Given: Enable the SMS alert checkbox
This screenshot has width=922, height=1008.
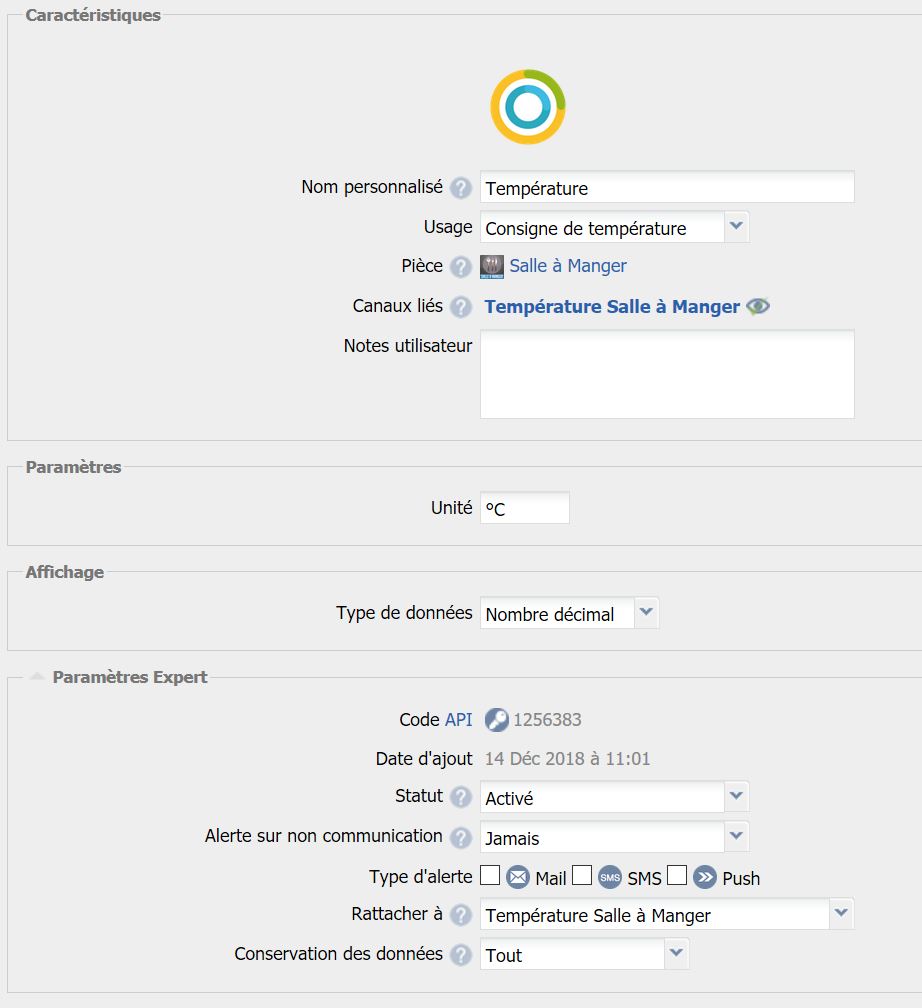Looking at the screenshot, I should (582, 876).
